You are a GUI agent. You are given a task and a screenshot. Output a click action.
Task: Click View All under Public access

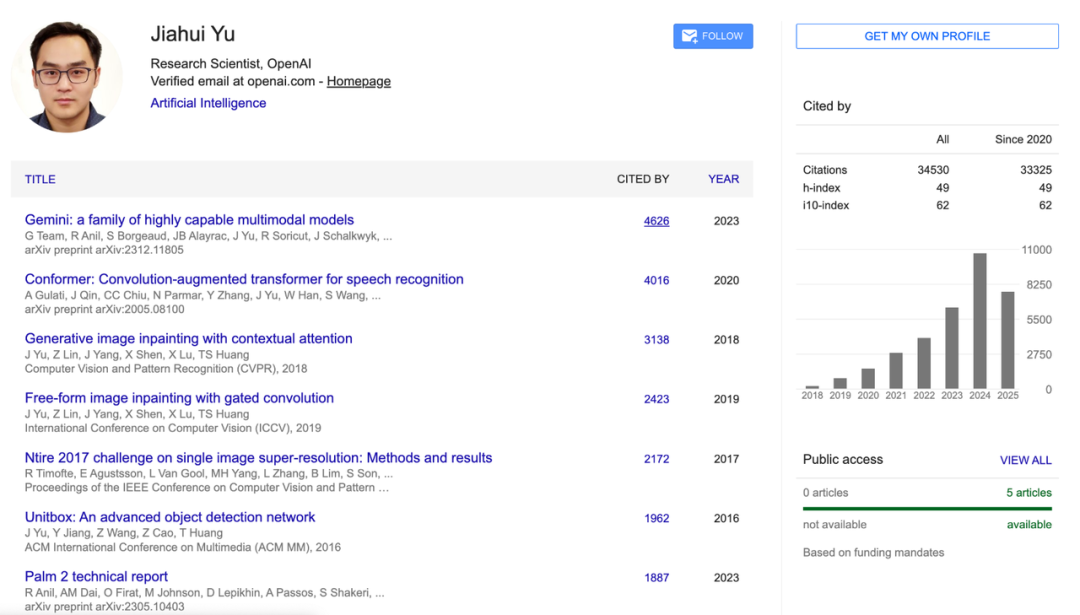tap(1025, 460)
